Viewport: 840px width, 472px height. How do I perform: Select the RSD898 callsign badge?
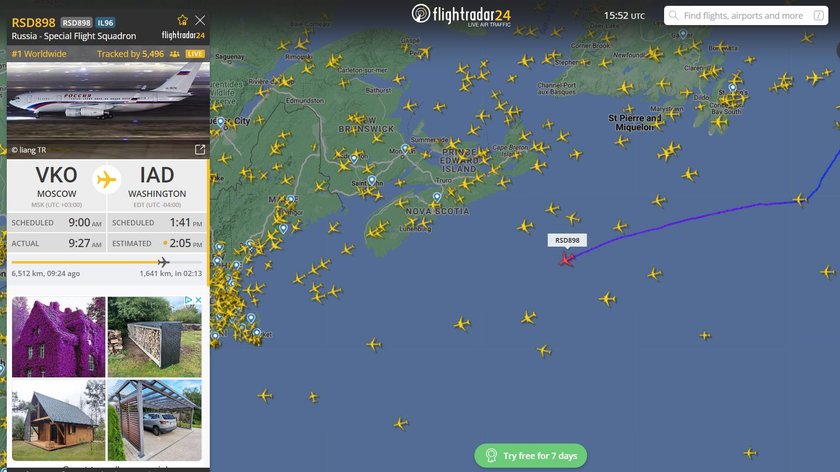77,23
